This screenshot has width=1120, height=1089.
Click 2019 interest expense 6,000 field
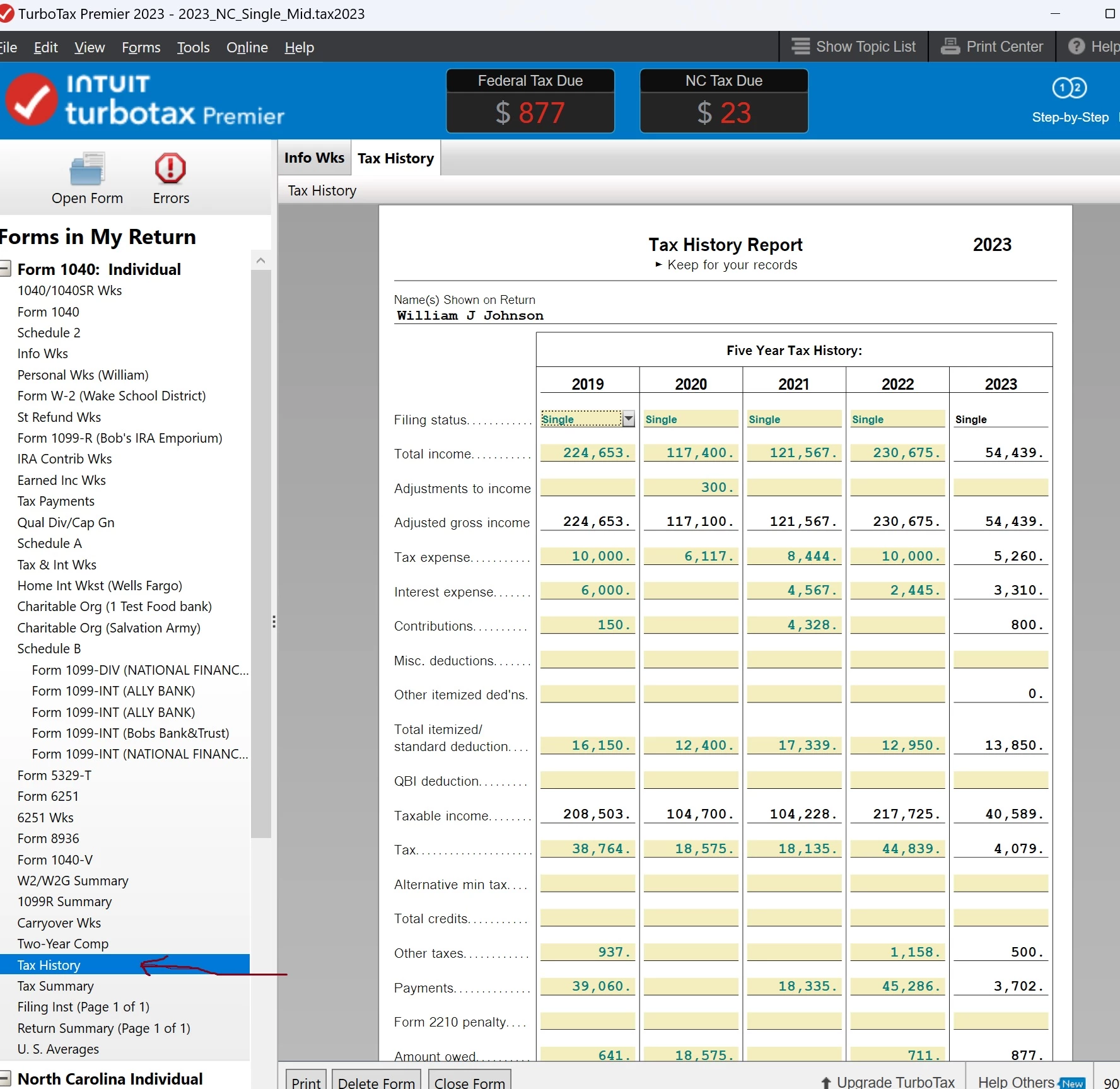click(588, 590)
